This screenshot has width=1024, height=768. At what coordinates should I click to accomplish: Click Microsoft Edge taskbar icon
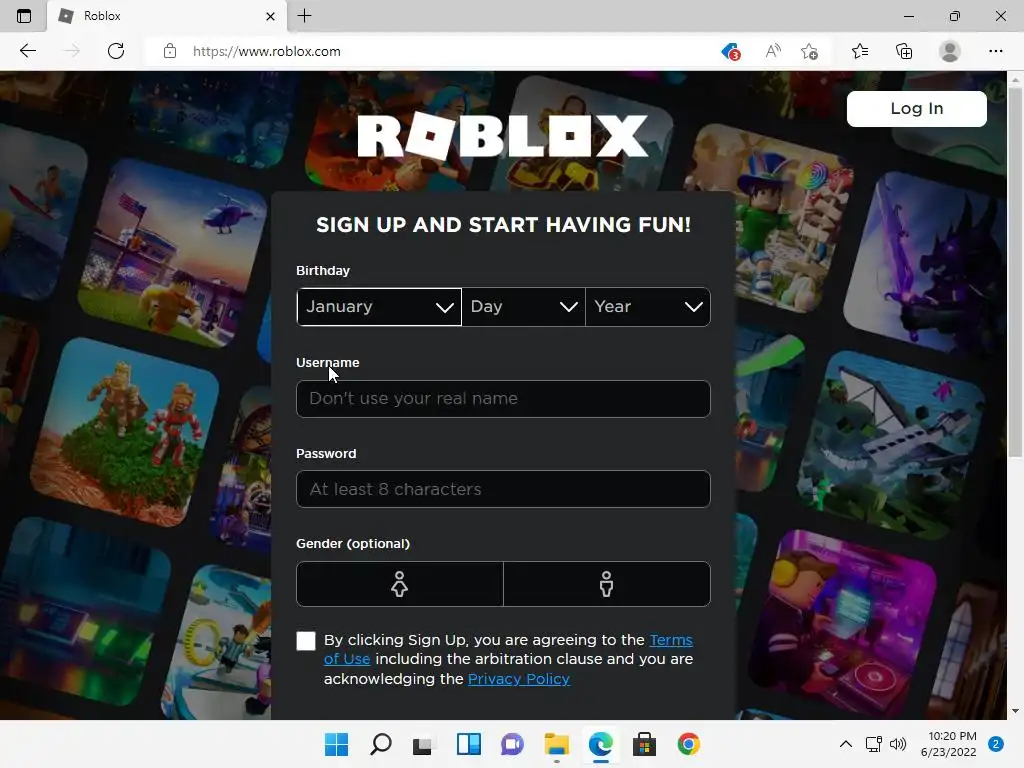click(x=600, y=744)
